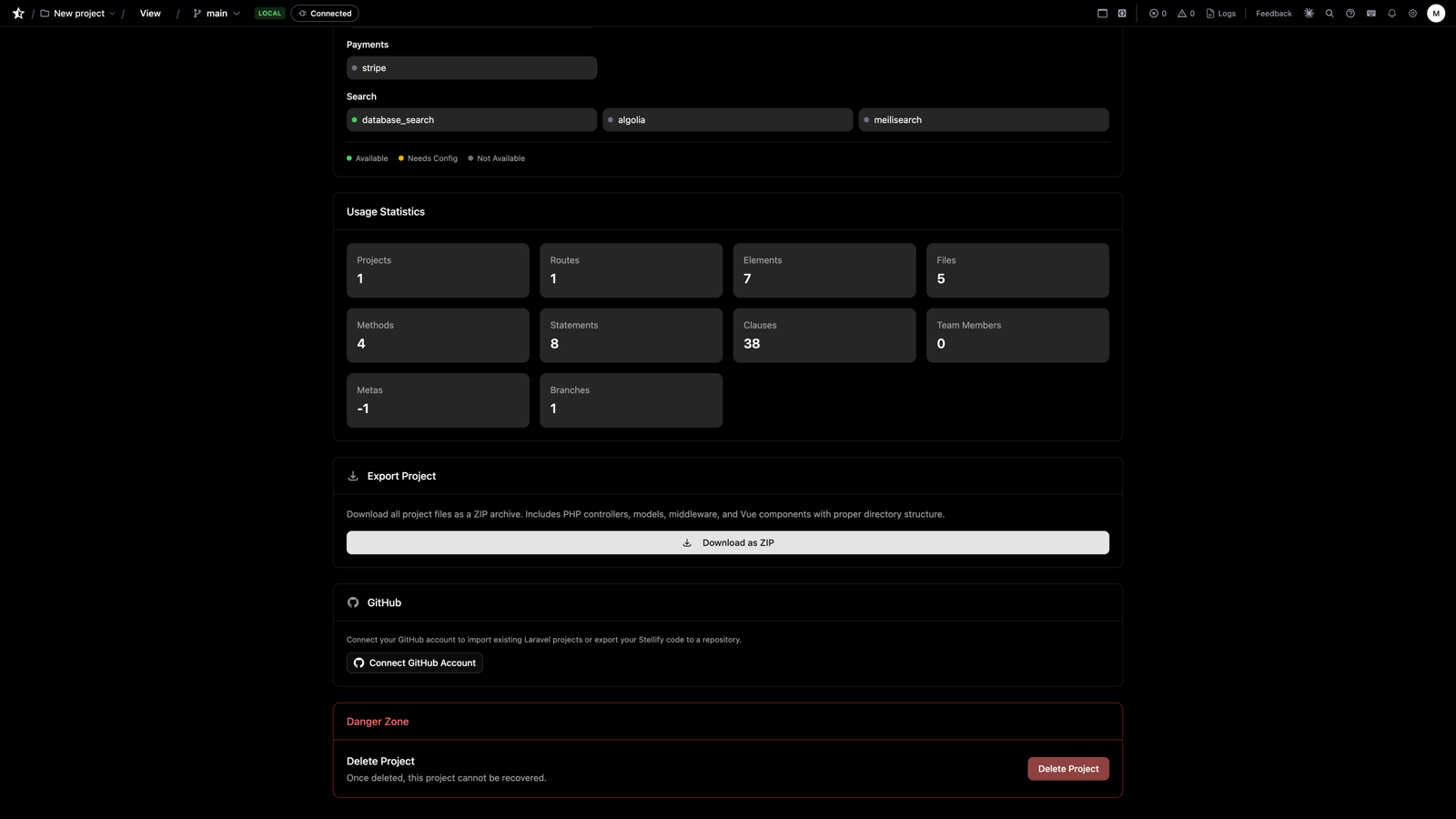Open the View menu
Viewport: 1456px width, 819px height.
[x=149, y=13]
